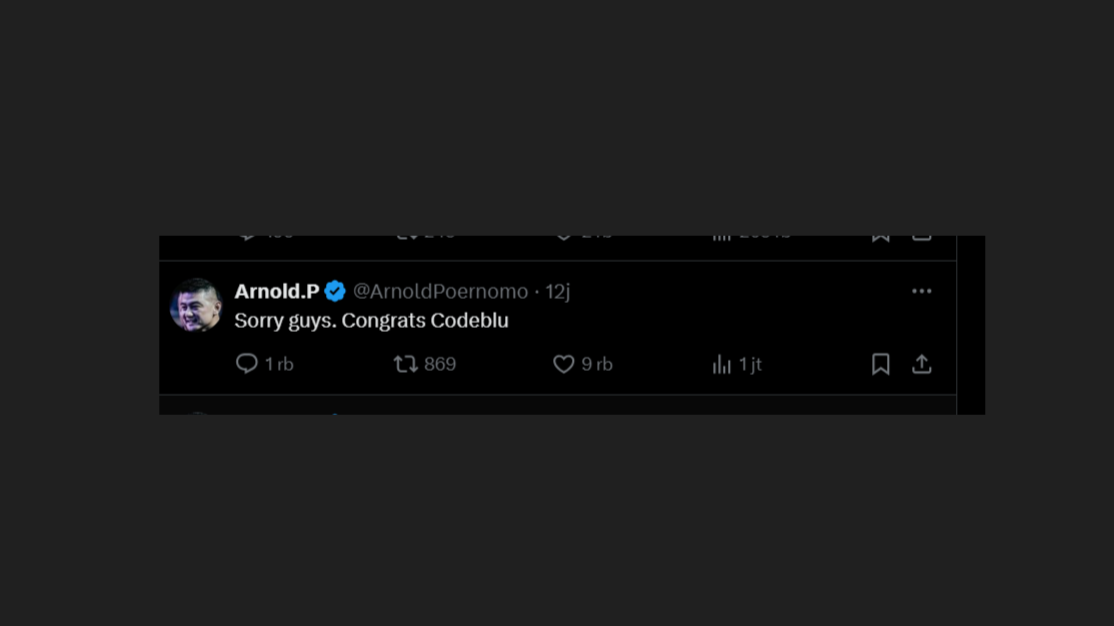Bookmark the partially visible tweet above
This screenshot has height=626, width=1114.
click(x=880, y=237)
